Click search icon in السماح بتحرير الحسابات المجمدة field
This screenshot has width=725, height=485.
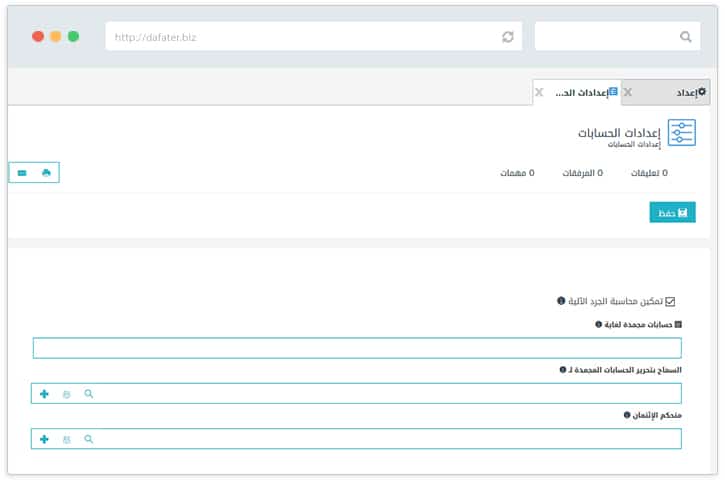(x=89, y=394)
